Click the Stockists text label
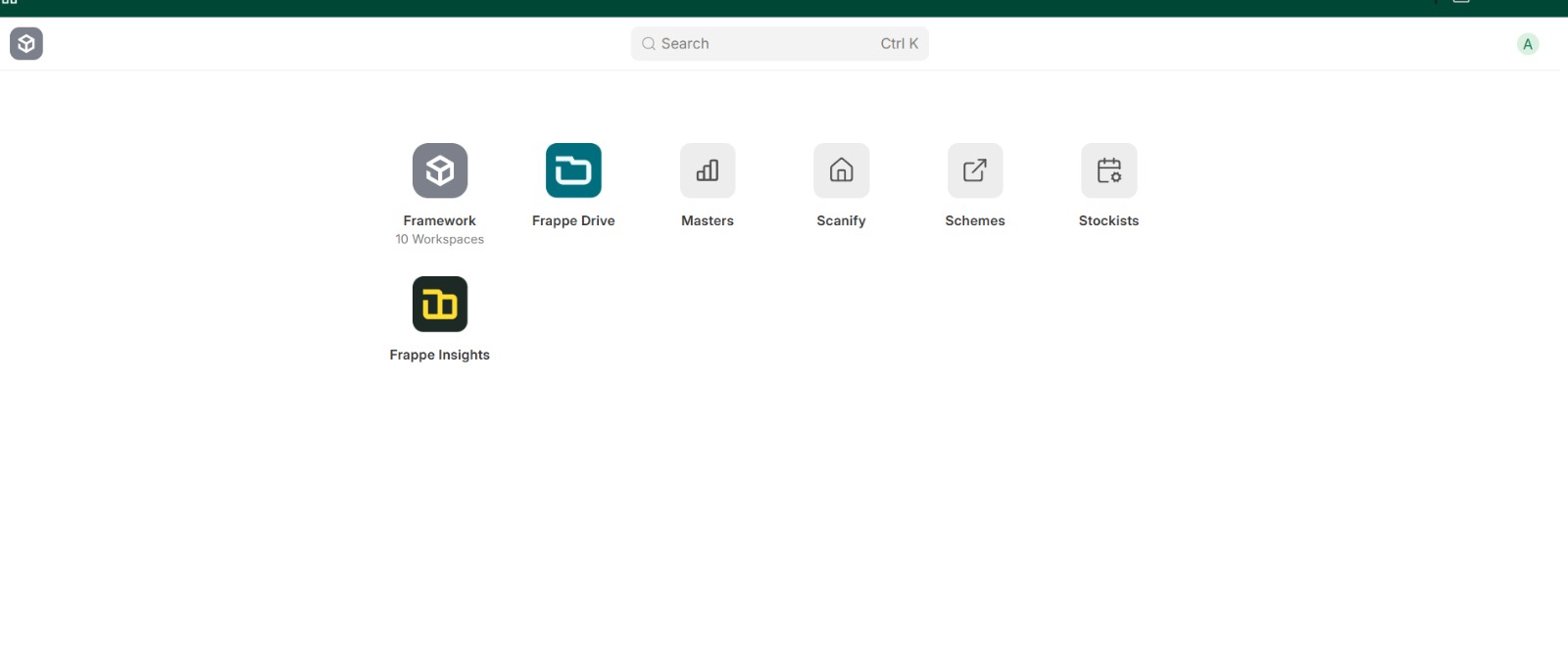Screen dimensions: 1568x671 [x=1108, y=221]
